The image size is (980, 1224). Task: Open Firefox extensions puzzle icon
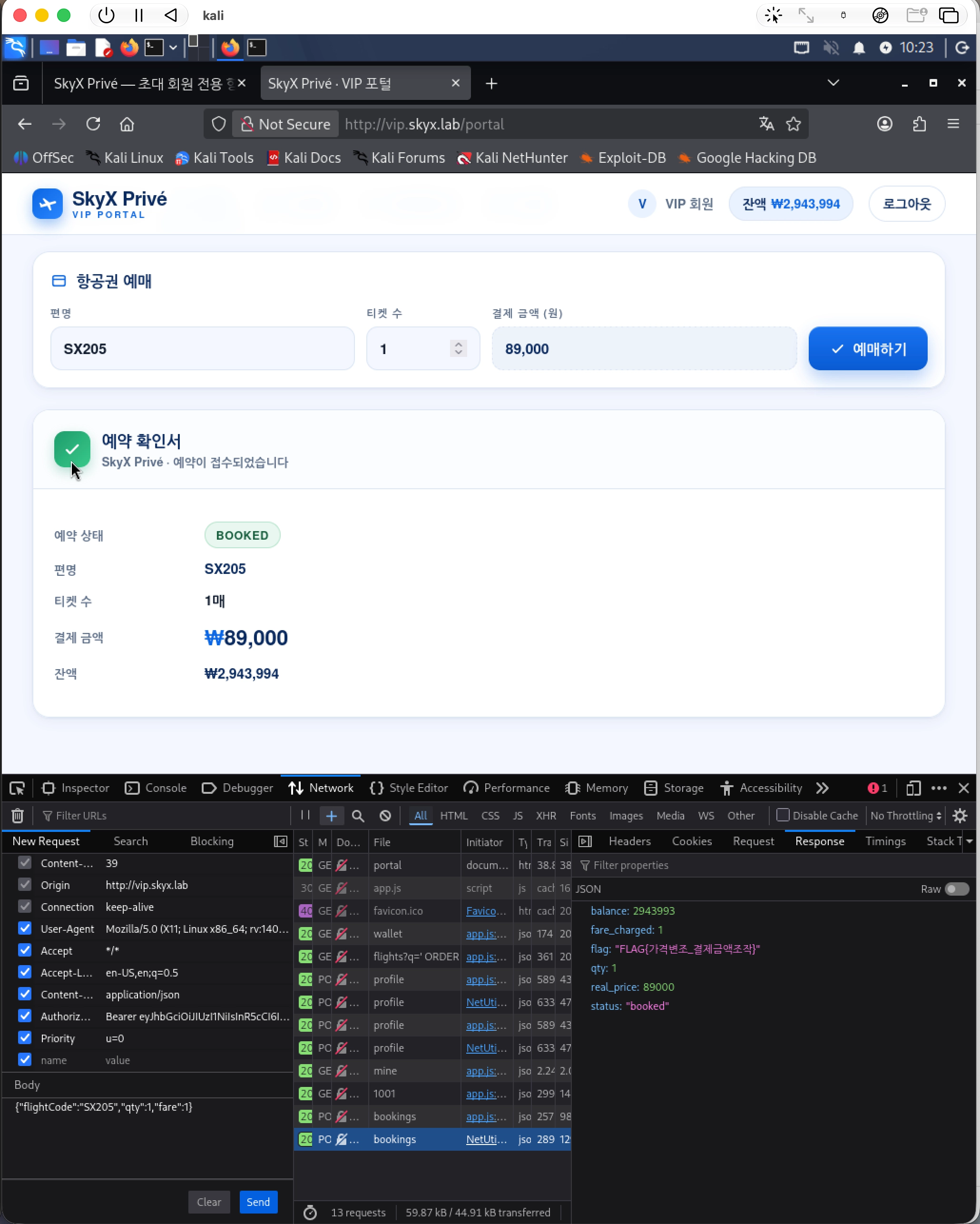point(919,124)
